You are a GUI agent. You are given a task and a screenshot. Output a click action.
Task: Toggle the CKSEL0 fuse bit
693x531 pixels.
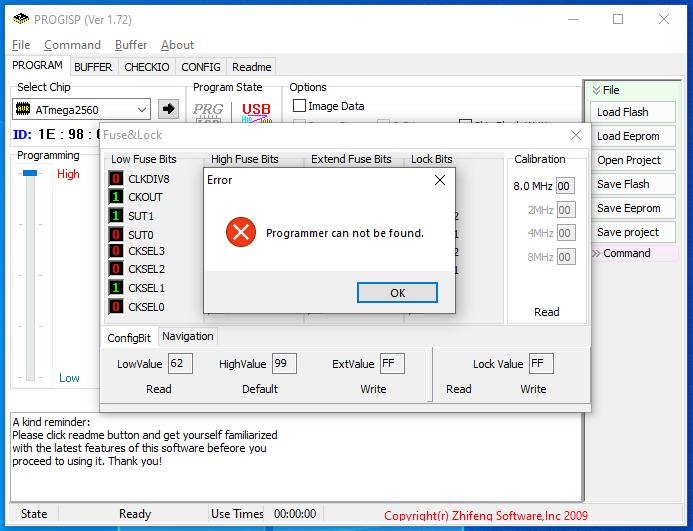(x=116, y=306)
